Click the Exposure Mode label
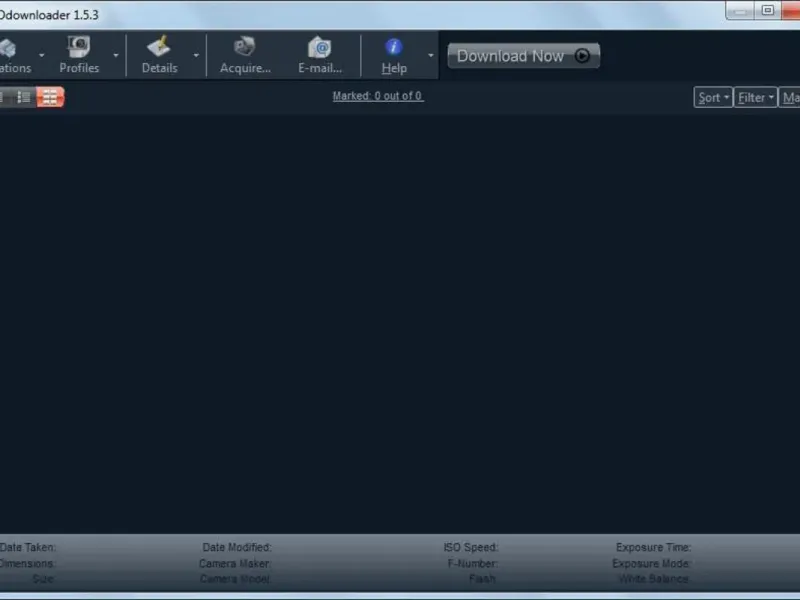 click(x=652, y=564)
